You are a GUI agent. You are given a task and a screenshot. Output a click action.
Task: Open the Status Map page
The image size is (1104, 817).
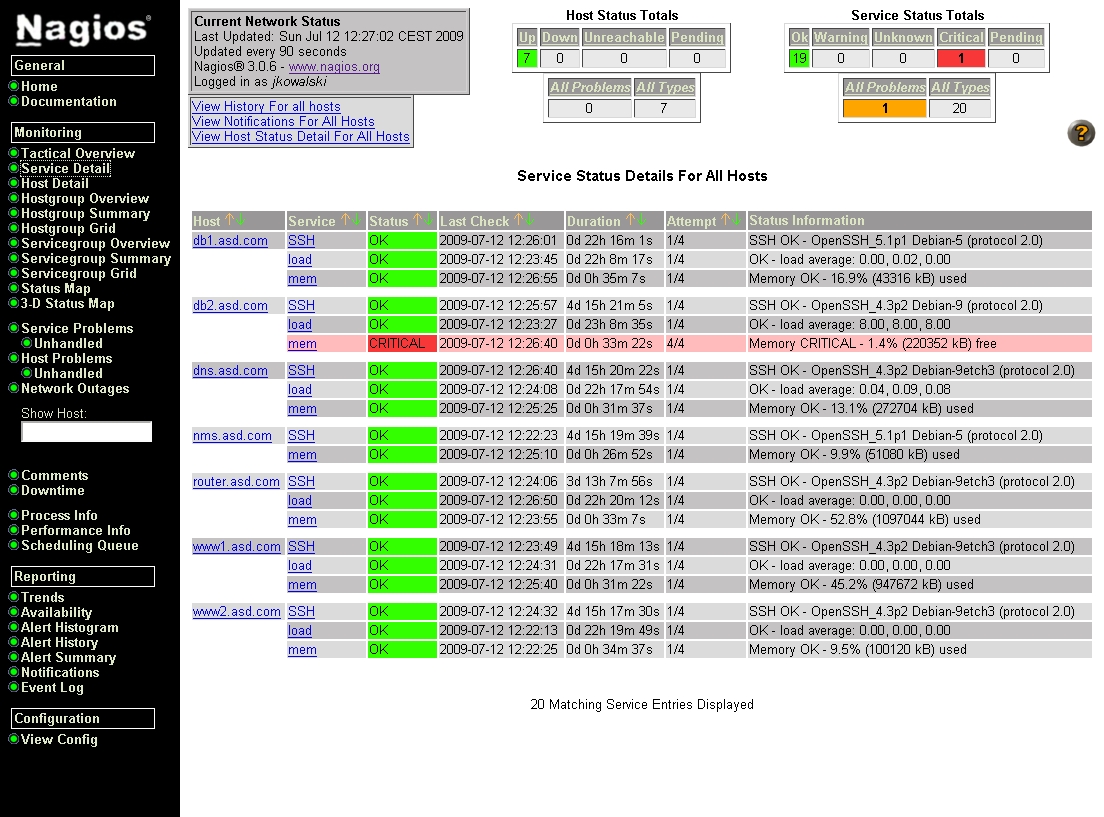point(56,288)
